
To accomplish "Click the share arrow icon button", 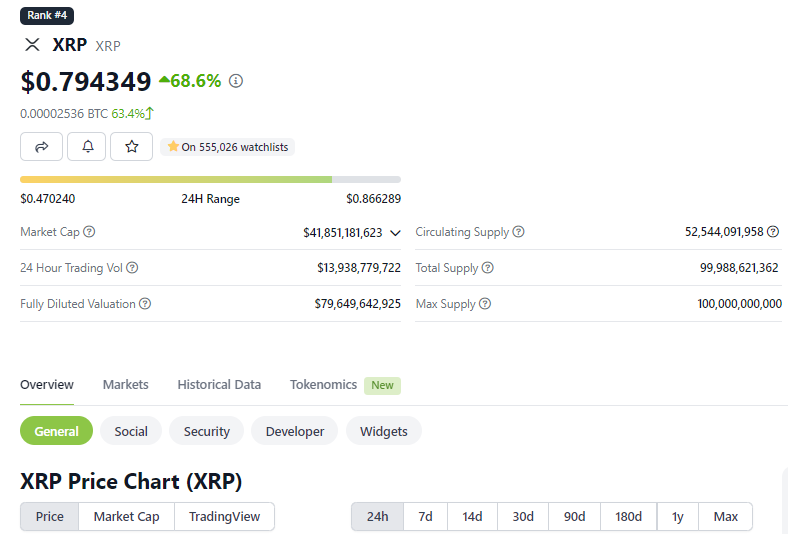I will pyautogui.click(x=41, y=147).
